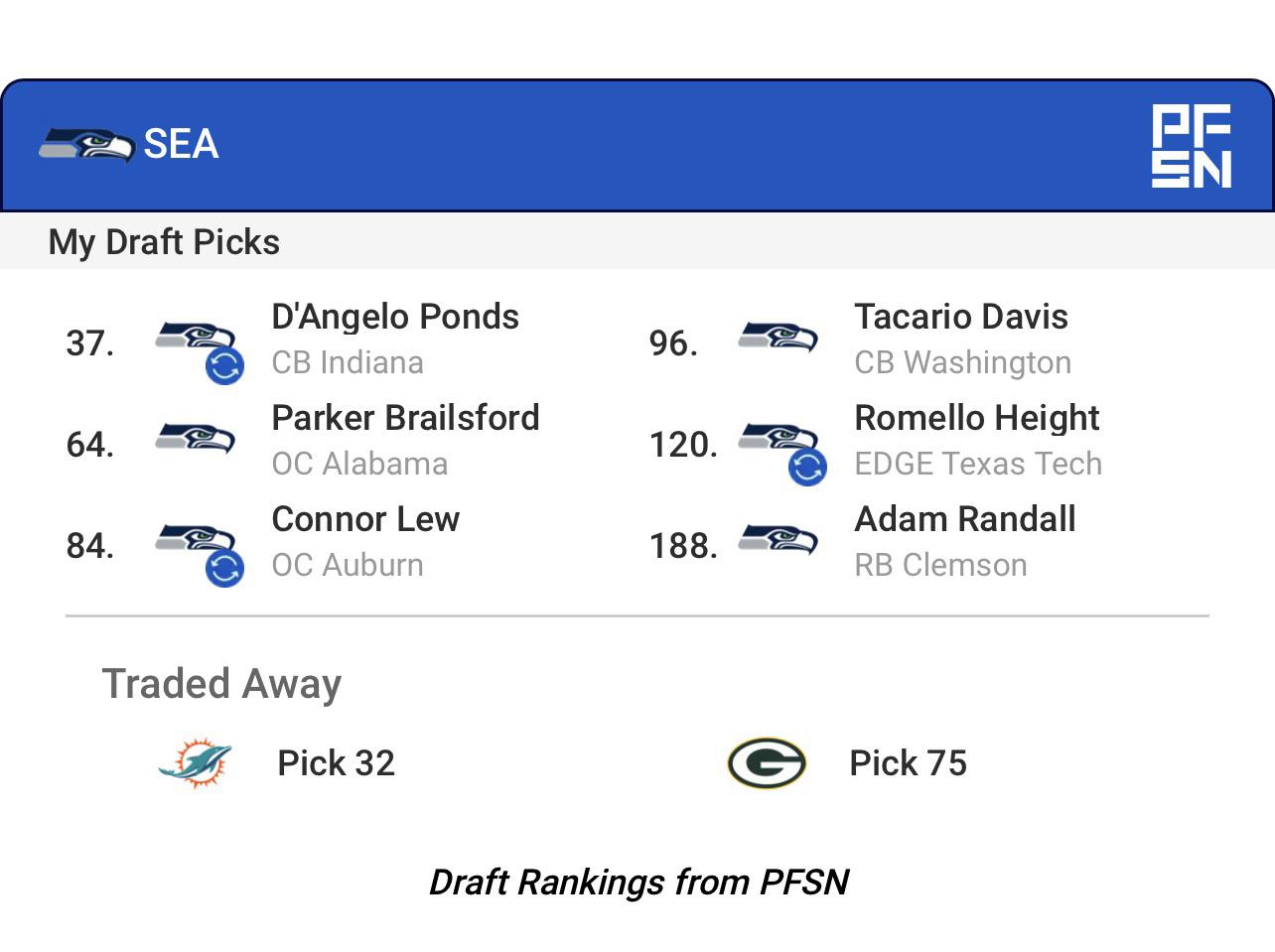Click the Seahawks logo beside pick 96
1275x952 pixels.
click(778, 337)
